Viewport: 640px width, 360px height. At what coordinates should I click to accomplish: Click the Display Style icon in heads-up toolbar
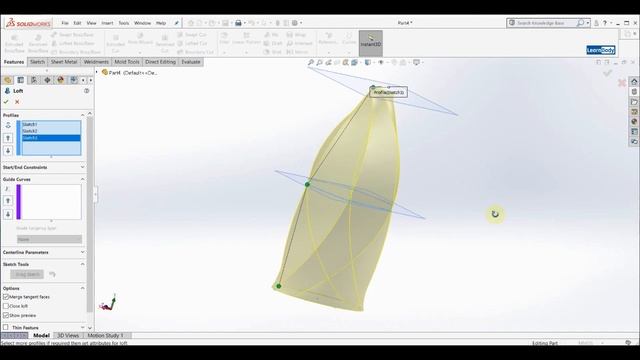click(368, 62)
